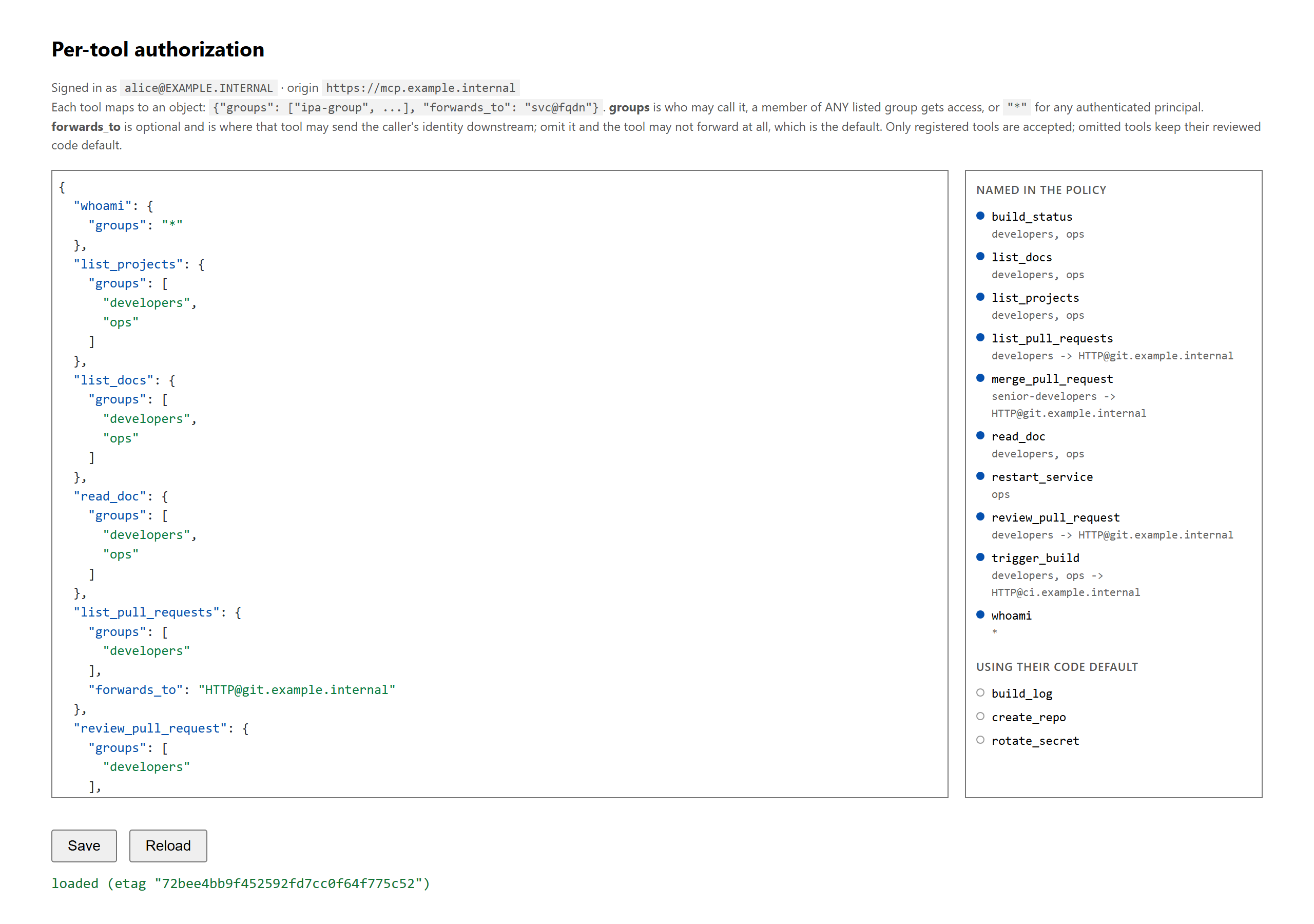Select list_projects in the Named in the Policy list
The width and height of the screenshot is (1314, 924).
pyautogui.click(x=1035, y=298)
